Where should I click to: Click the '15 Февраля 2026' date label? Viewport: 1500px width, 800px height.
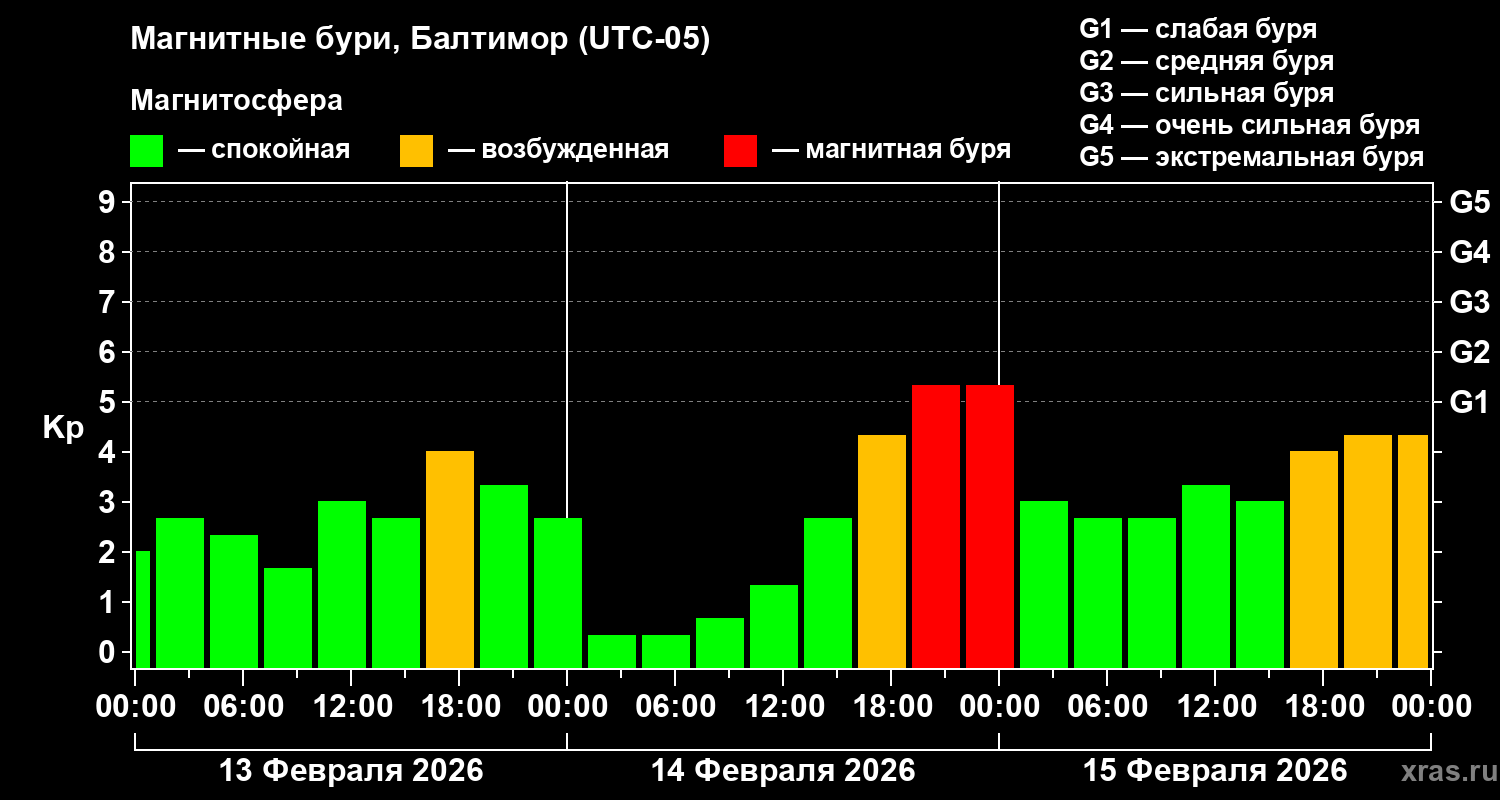(1215, 771)
